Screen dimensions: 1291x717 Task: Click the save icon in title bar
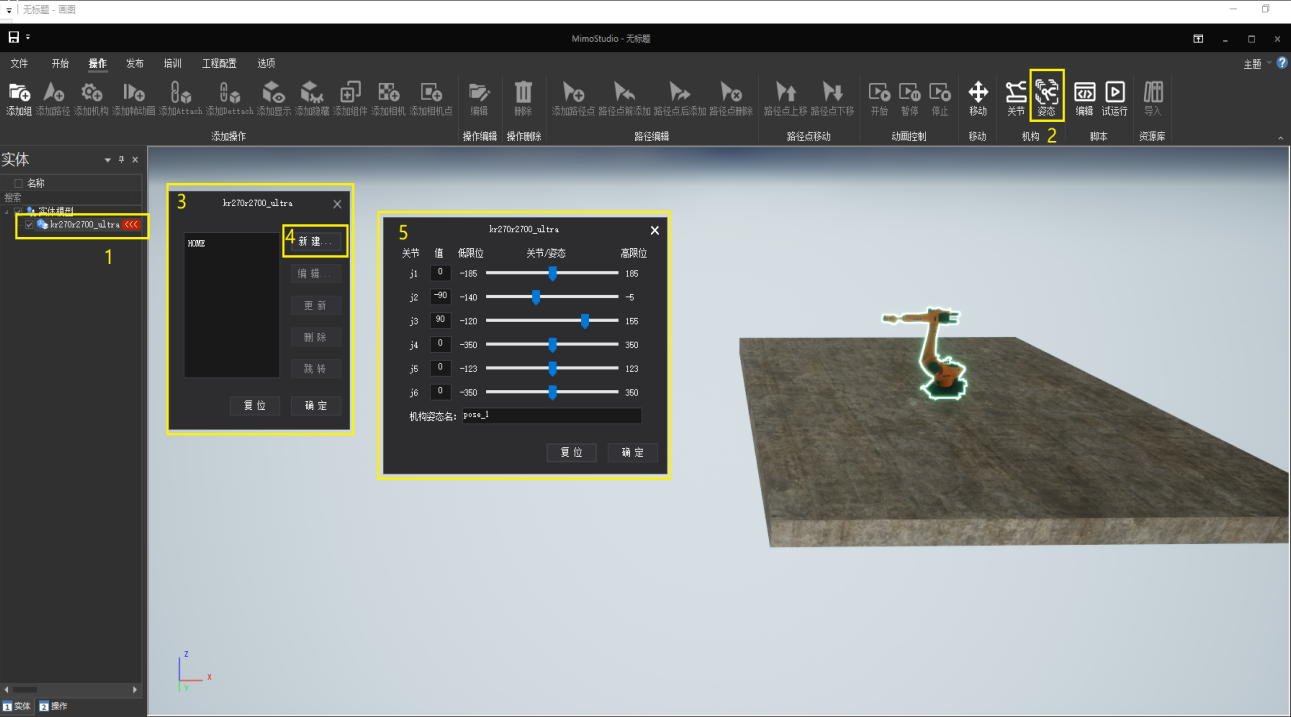14,38
